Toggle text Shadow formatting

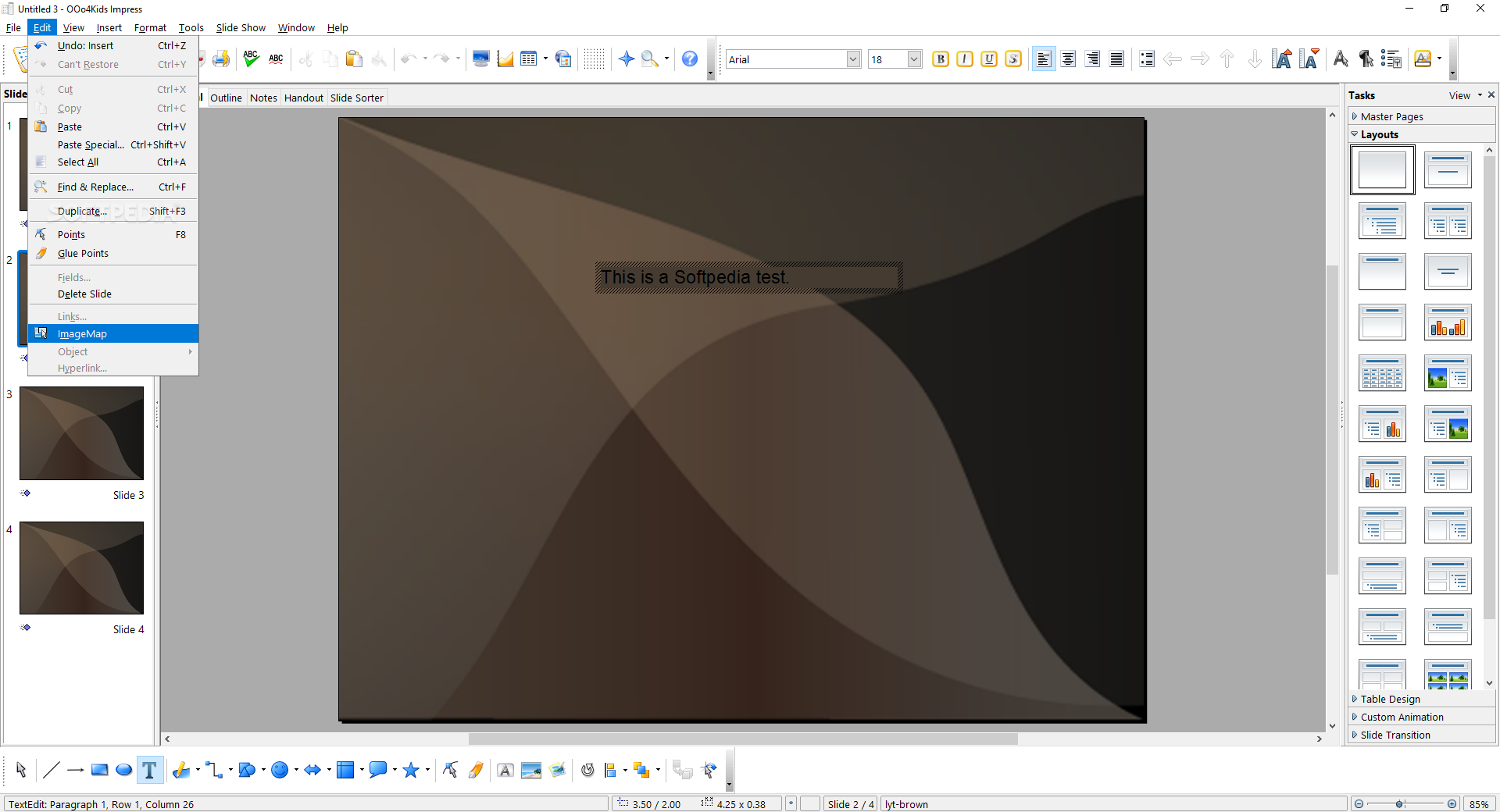[x=1013, y=59]
